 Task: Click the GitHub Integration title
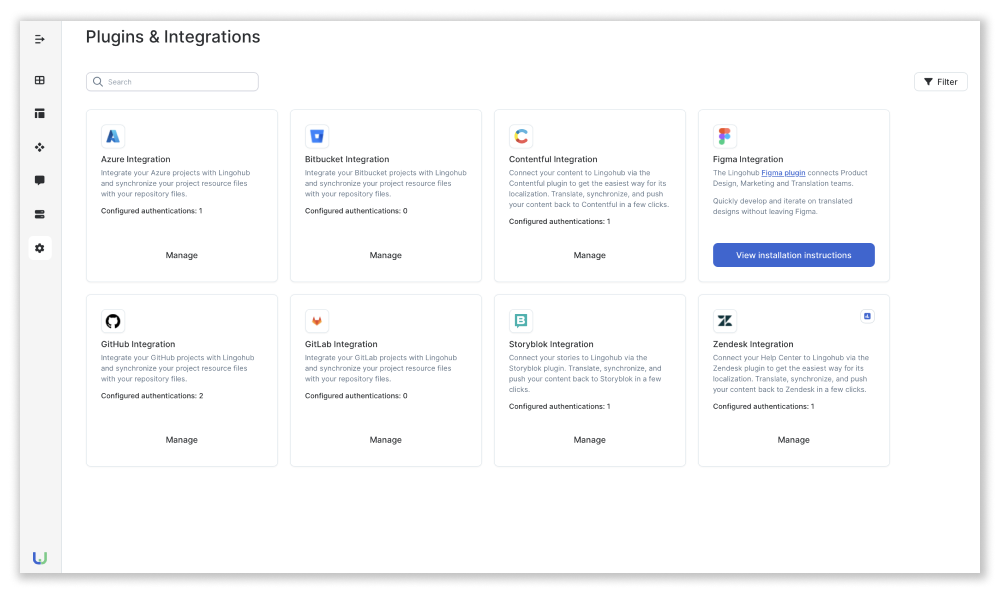click(x=138, y=345)
